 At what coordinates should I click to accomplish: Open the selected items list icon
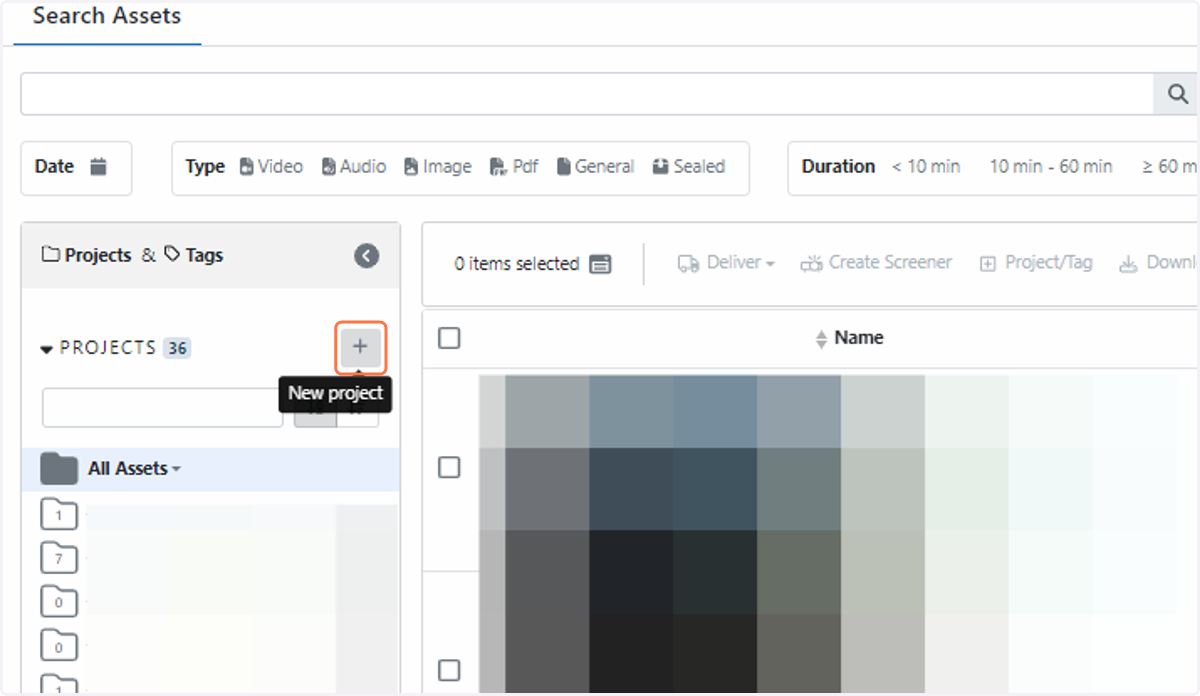[x=600, y=264]
